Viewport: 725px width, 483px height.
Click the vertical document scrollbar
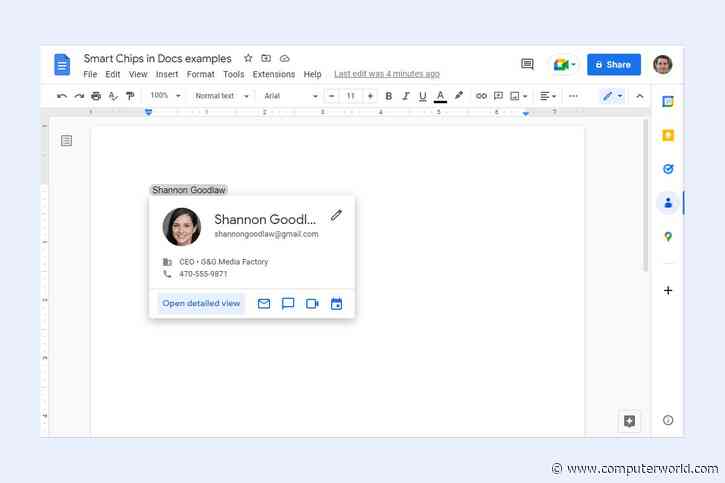click(x=645, y=196)
